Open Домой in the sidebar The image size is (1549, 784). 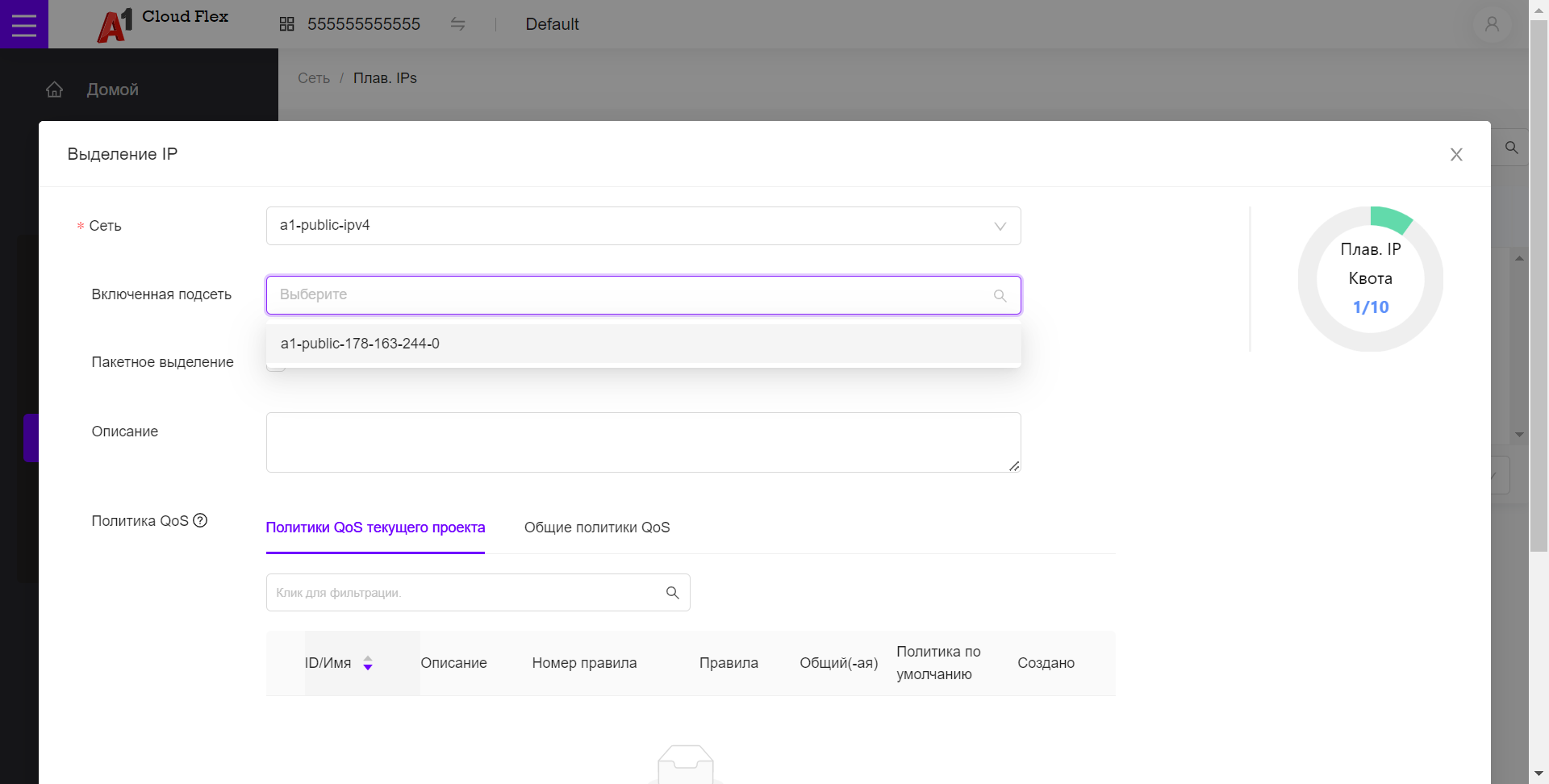[x=113, y=90]
